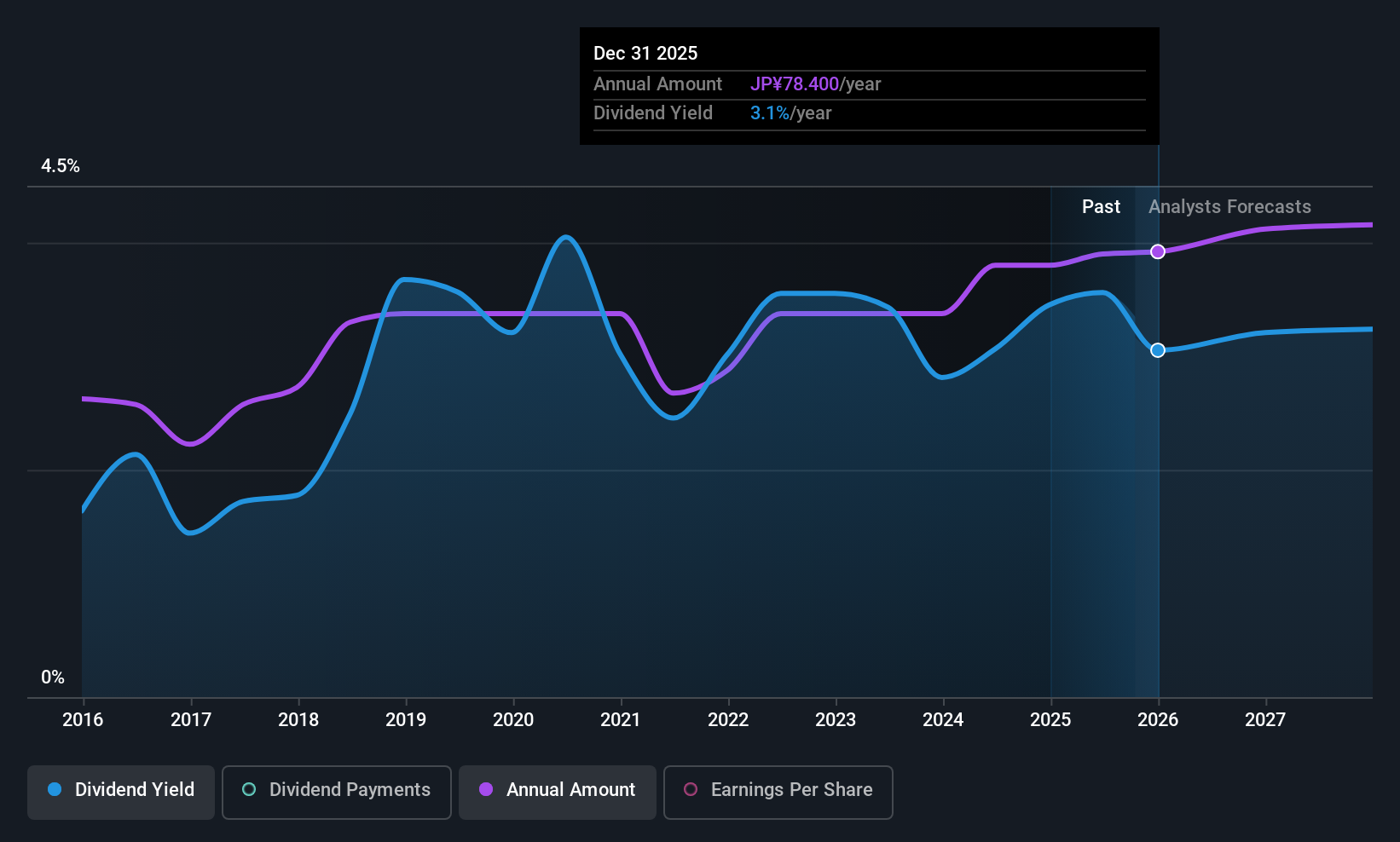Screen dimensions: 1400x842
Task: Click the 2023 x-axis label
Action: pos(836,719)
